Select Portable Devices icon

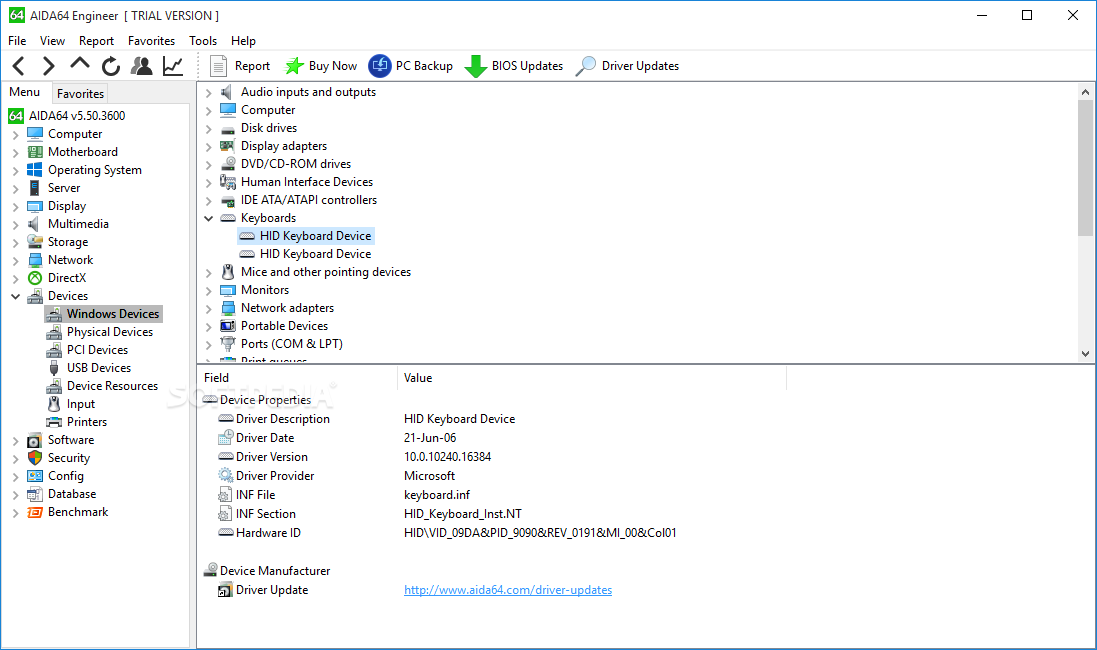pos(227,326)
